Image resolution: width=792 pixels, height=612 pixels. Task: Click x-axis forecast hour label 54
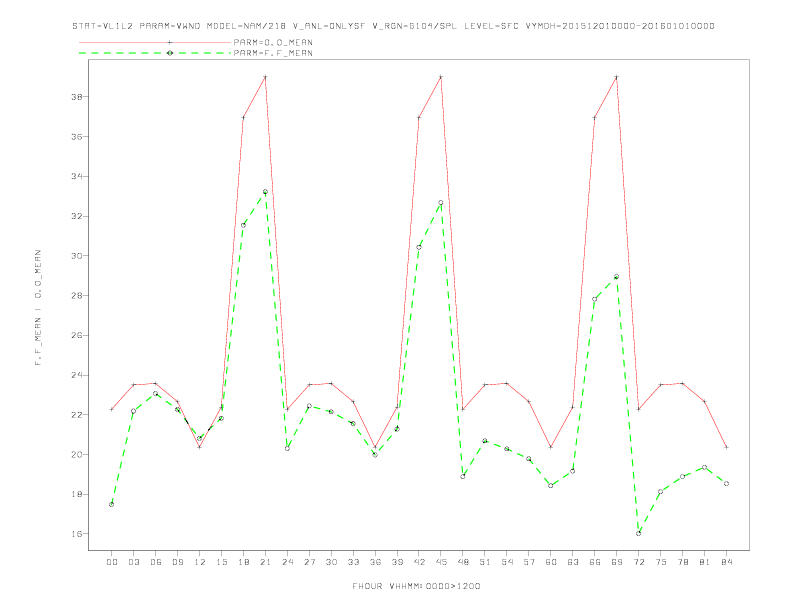[x=507, y=562]
